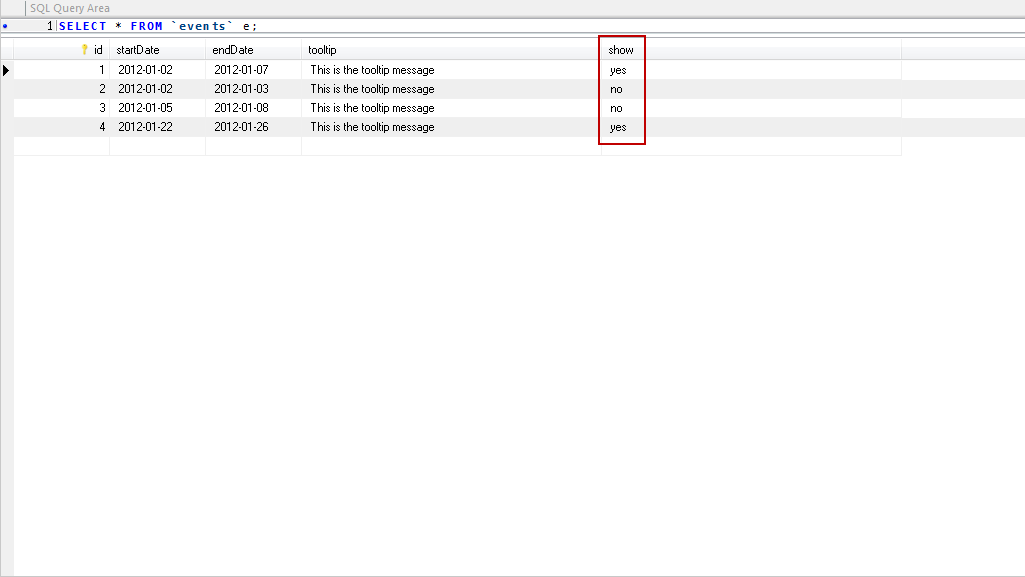Select the SQL Query Area label
Image resolution: width=1025 pixels, height=577 pixels.
tap(70, 8)
